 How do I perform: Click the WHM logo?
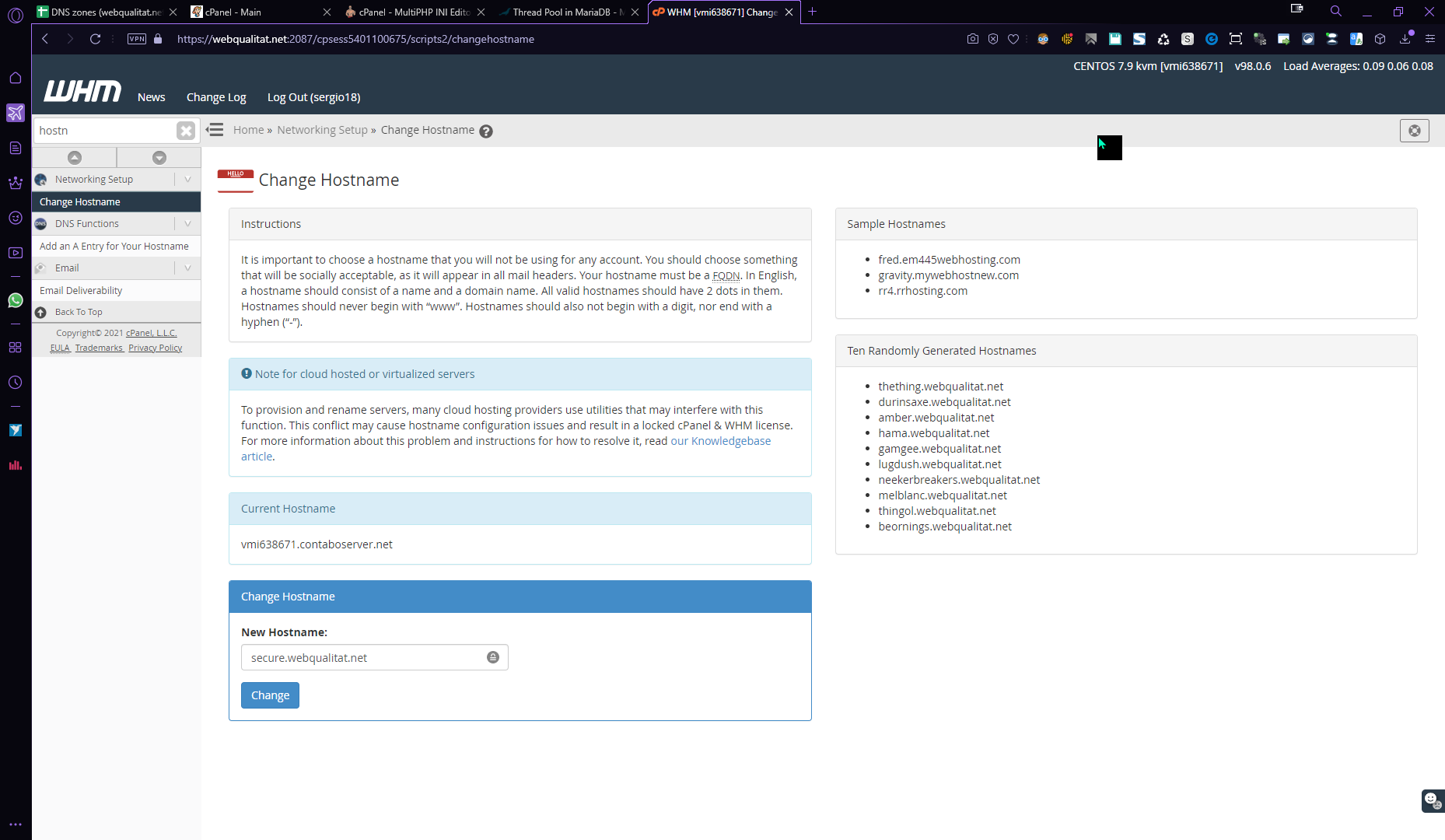(x=82, y=91)
